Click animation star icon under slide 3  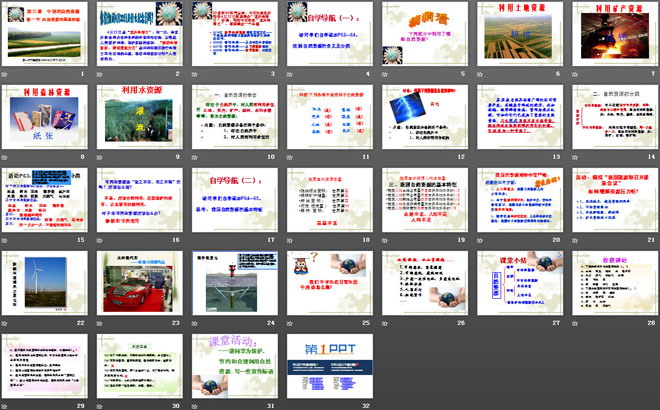[195, 74]
